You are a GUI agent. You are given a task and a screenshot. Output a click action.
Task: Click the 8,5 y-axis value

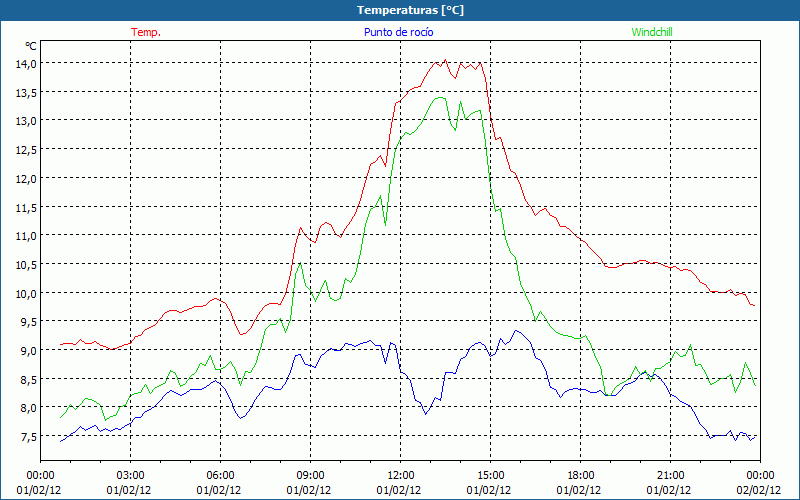(x=28, y=379)
